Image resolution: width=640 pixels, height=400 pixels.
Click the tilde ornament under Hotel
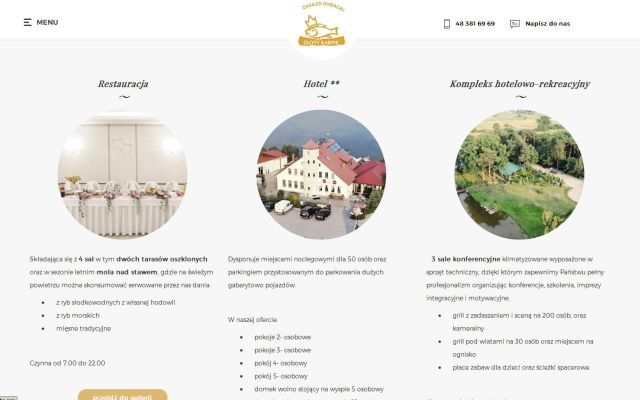pyautogui.click(x=322, y=97)
